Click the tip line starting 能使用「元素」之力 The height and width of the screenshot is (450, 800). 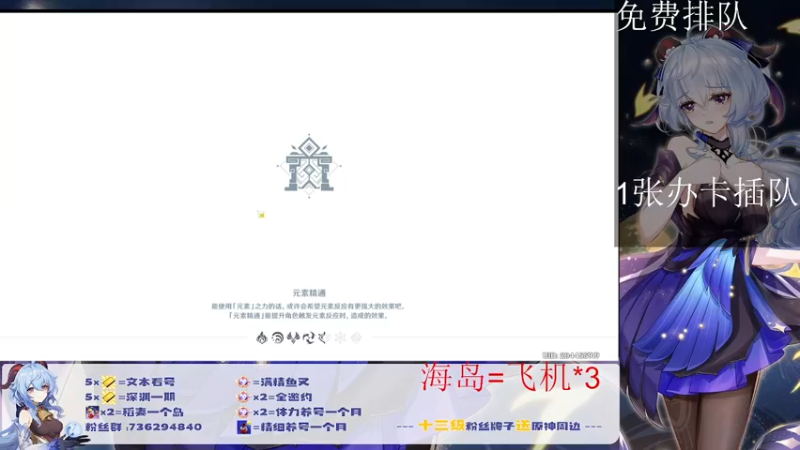(x=309, y=307)
